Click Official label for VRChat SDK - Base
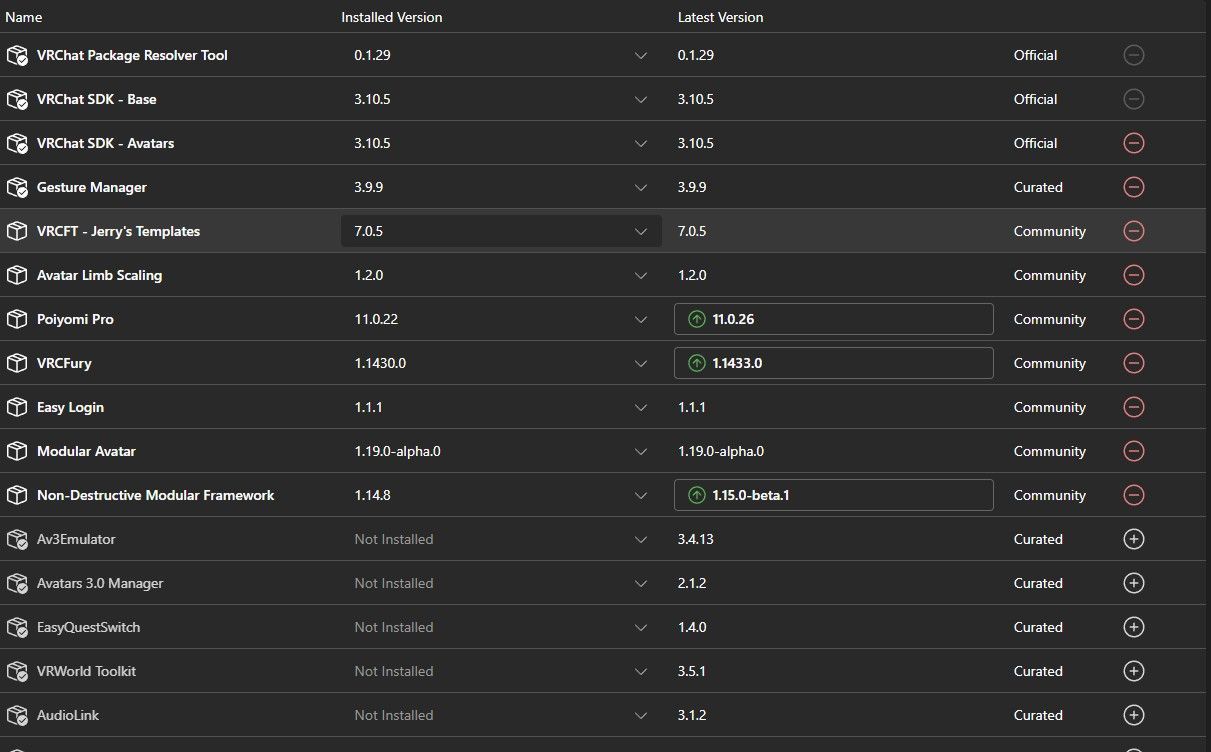 tap(1035, 99)
